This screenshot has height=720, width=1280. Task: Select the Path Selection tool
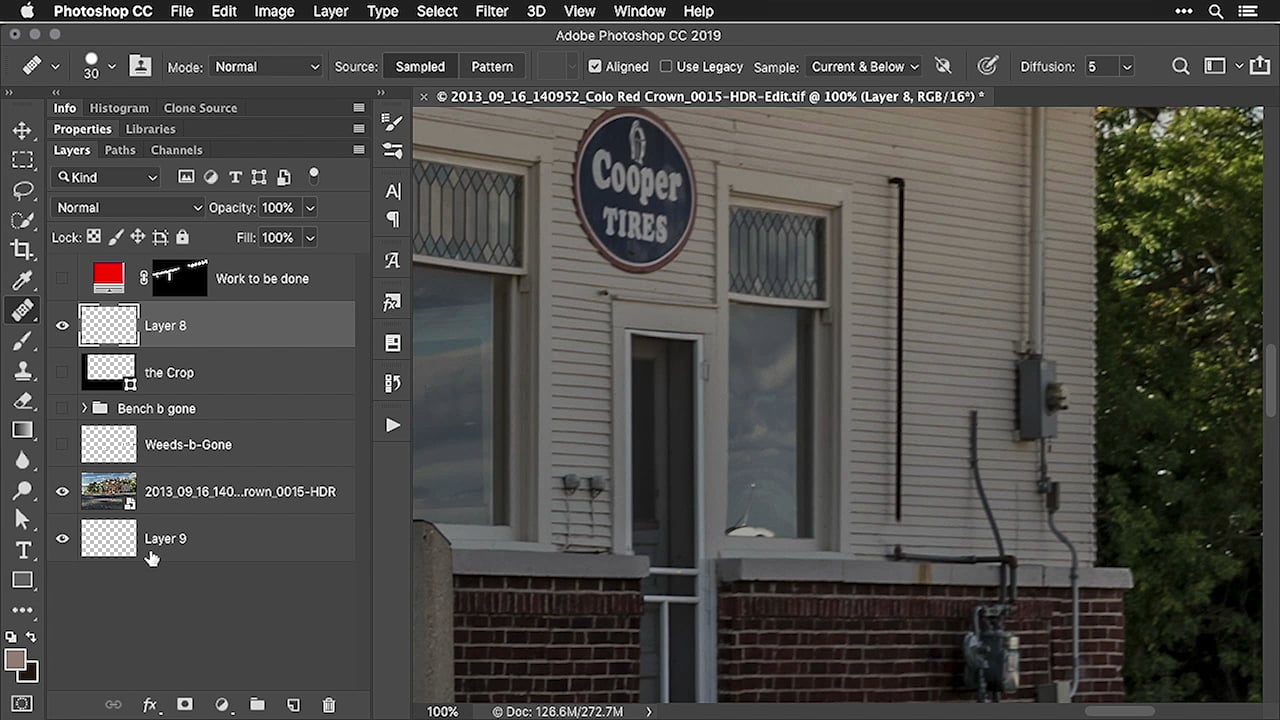pos(22,520)
